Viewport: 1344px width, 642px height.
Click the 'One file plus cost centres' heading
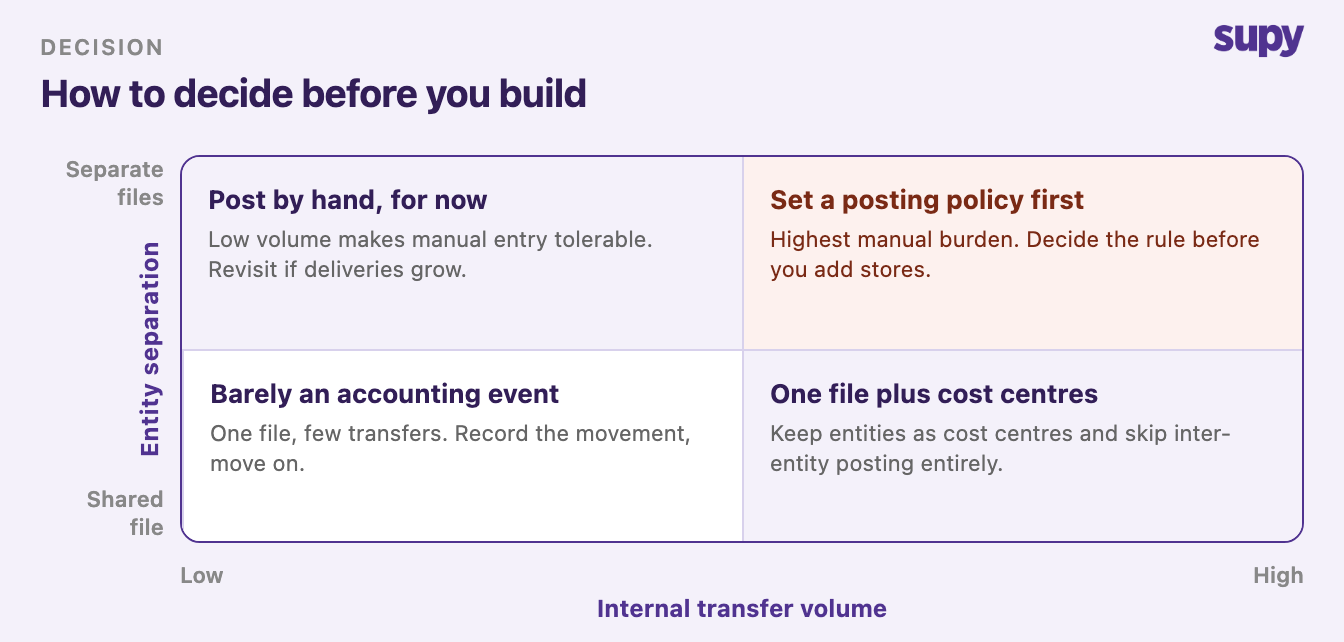click(934, 394)
